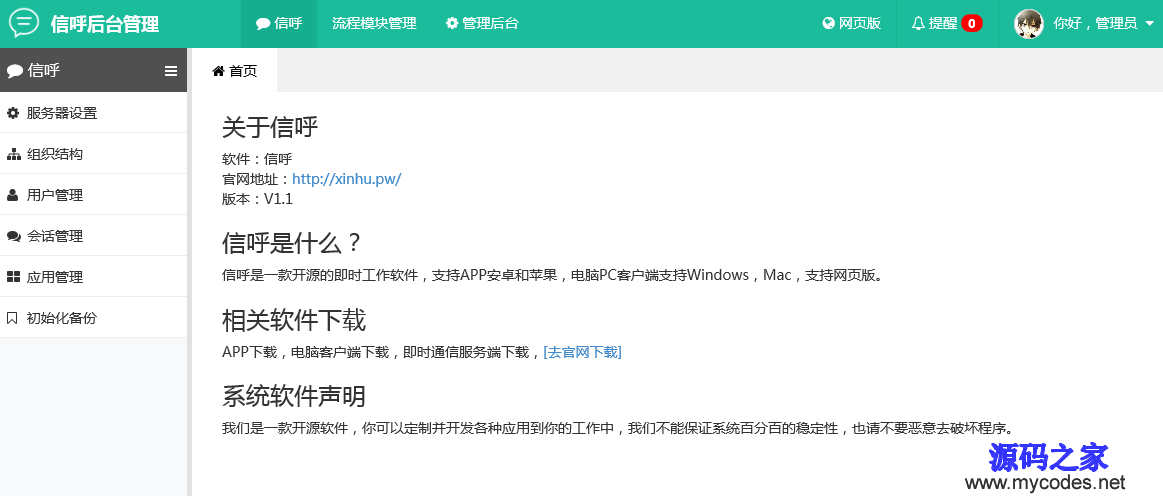The height and width of the screenshot is (496, 1163).
Task: Open 组织结构 in the sidebar
Action: click(x=93, y=154)
